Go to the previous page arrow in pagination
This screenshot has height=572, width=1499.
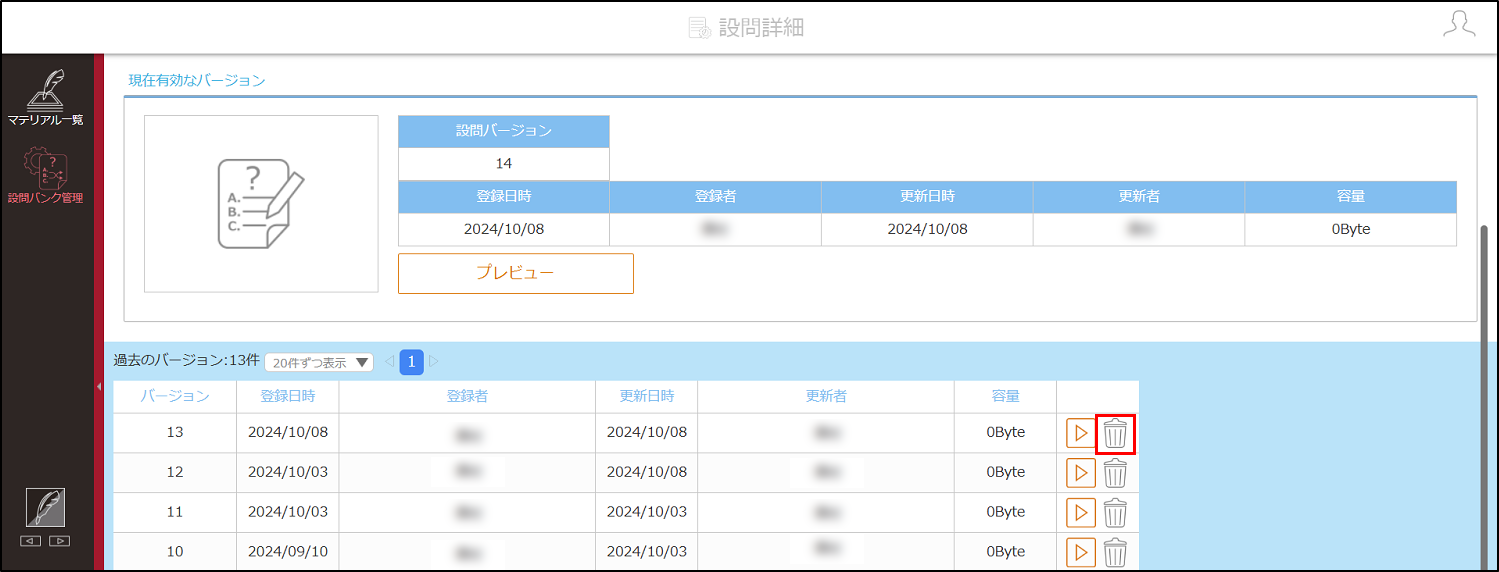coord(390,361)
